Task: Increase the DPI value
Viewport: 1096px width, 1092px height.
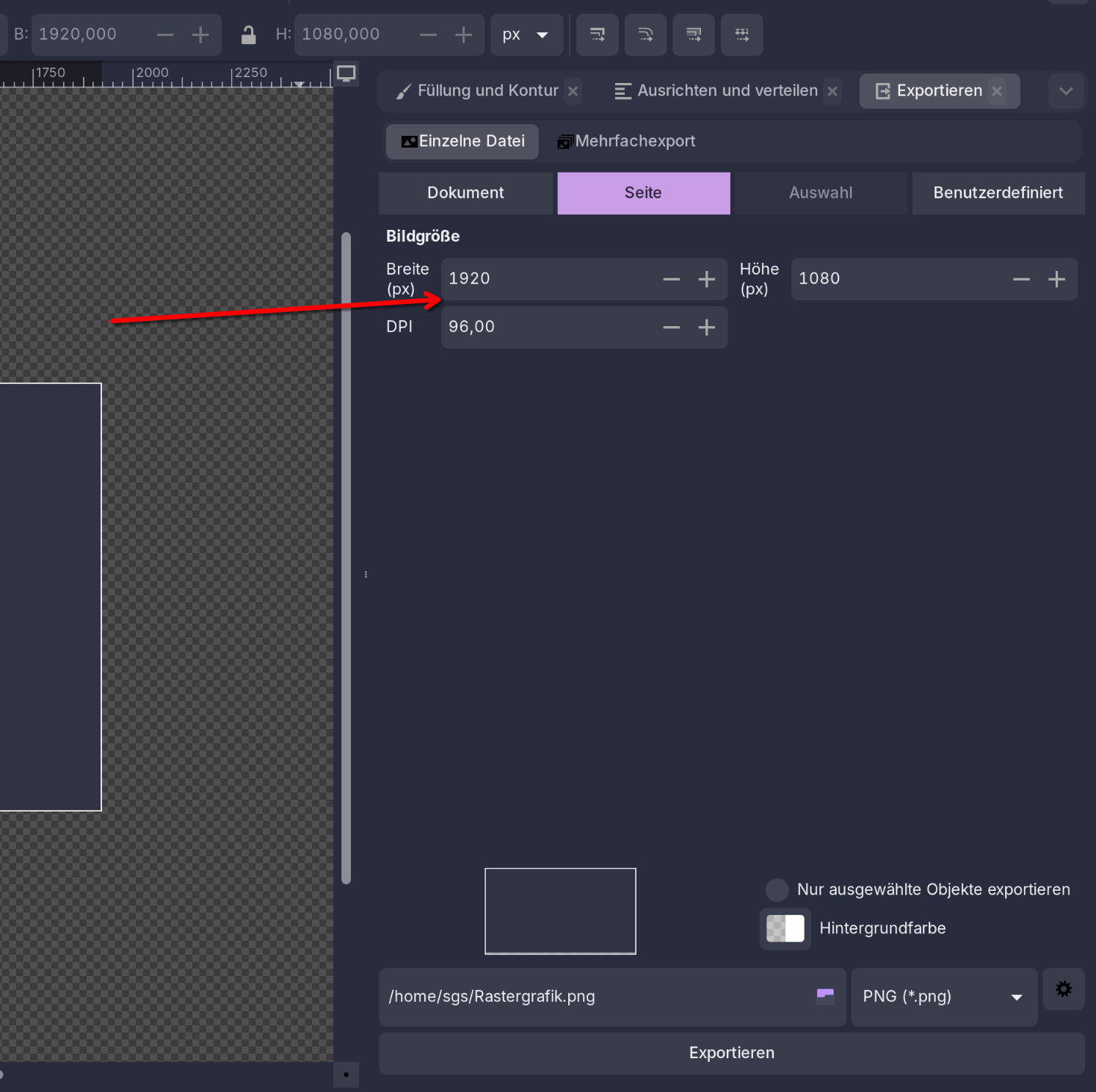Action: coord(706,328)
